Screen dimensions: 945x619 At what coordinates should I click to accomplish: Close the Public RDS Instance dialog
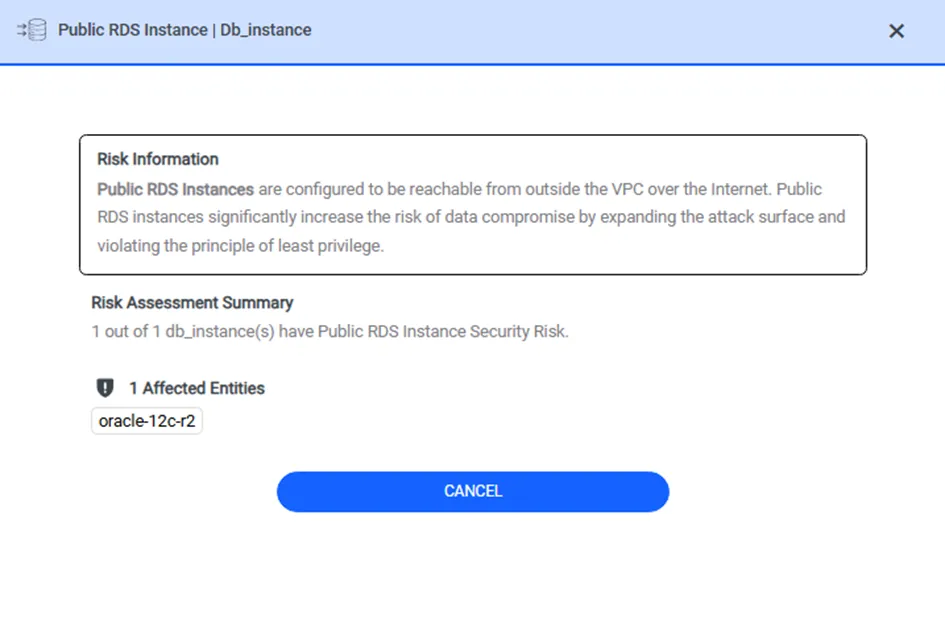pyautogui.click(x=896, y=31)
